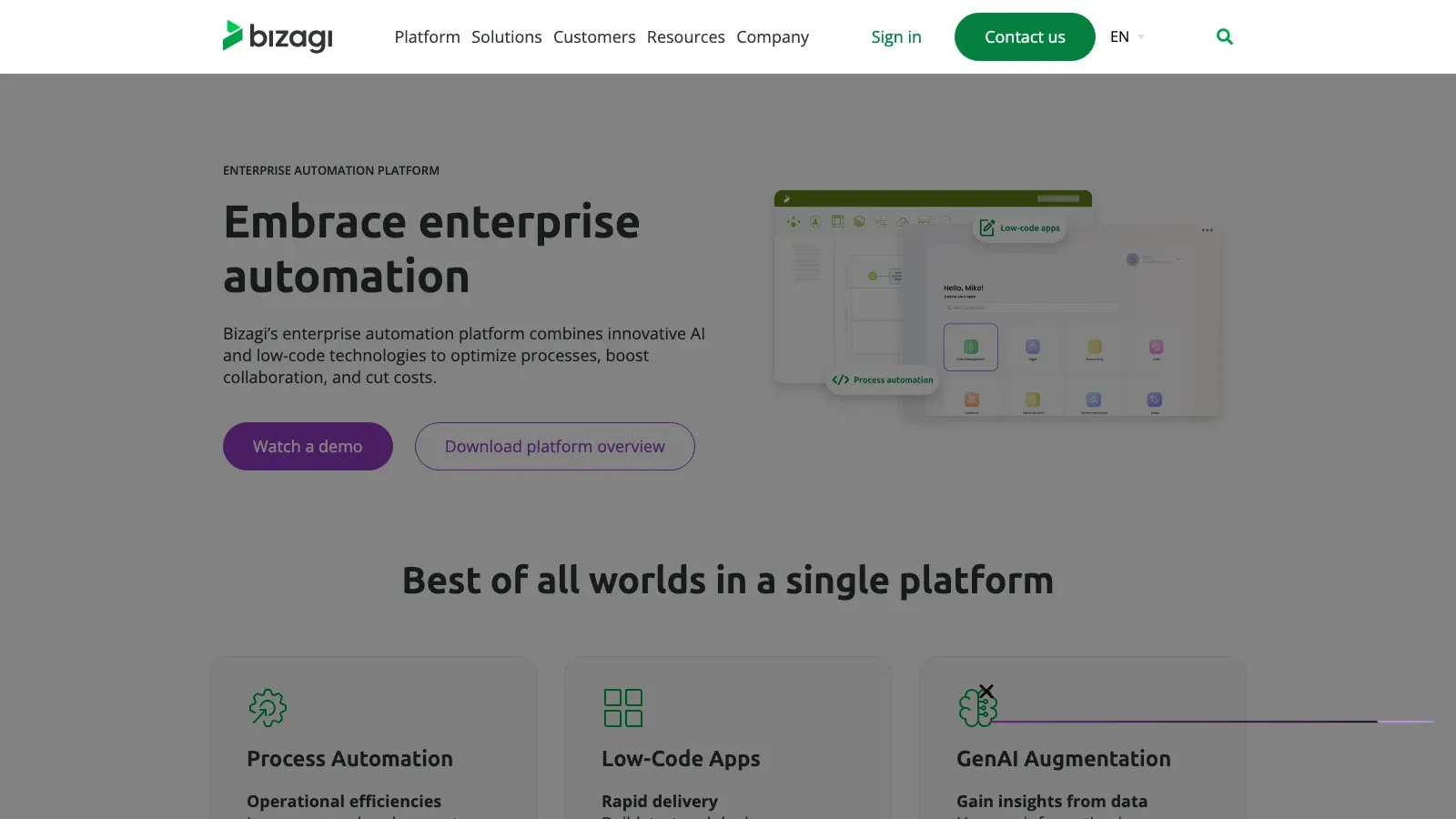Click the Rapid delivery subheading
This screenshot has width=1456, height=819.
(660, 801)
